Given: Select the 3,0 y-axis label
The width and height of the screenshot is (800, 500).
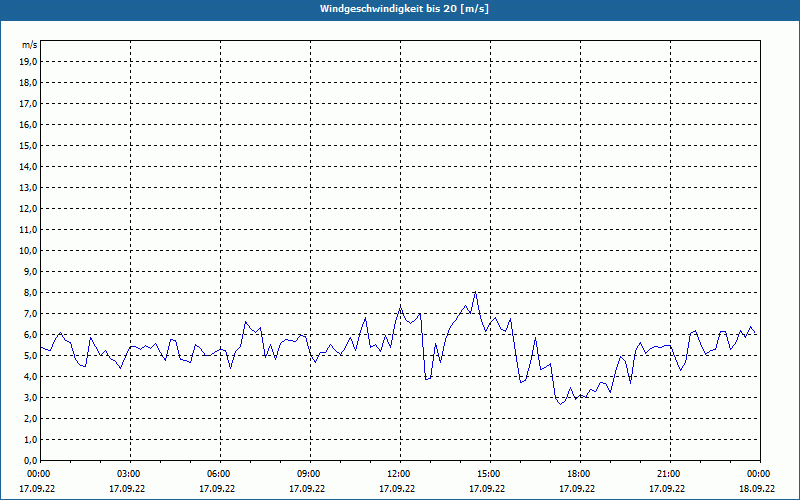Looking at the screenshot, I should coord(31,397).
